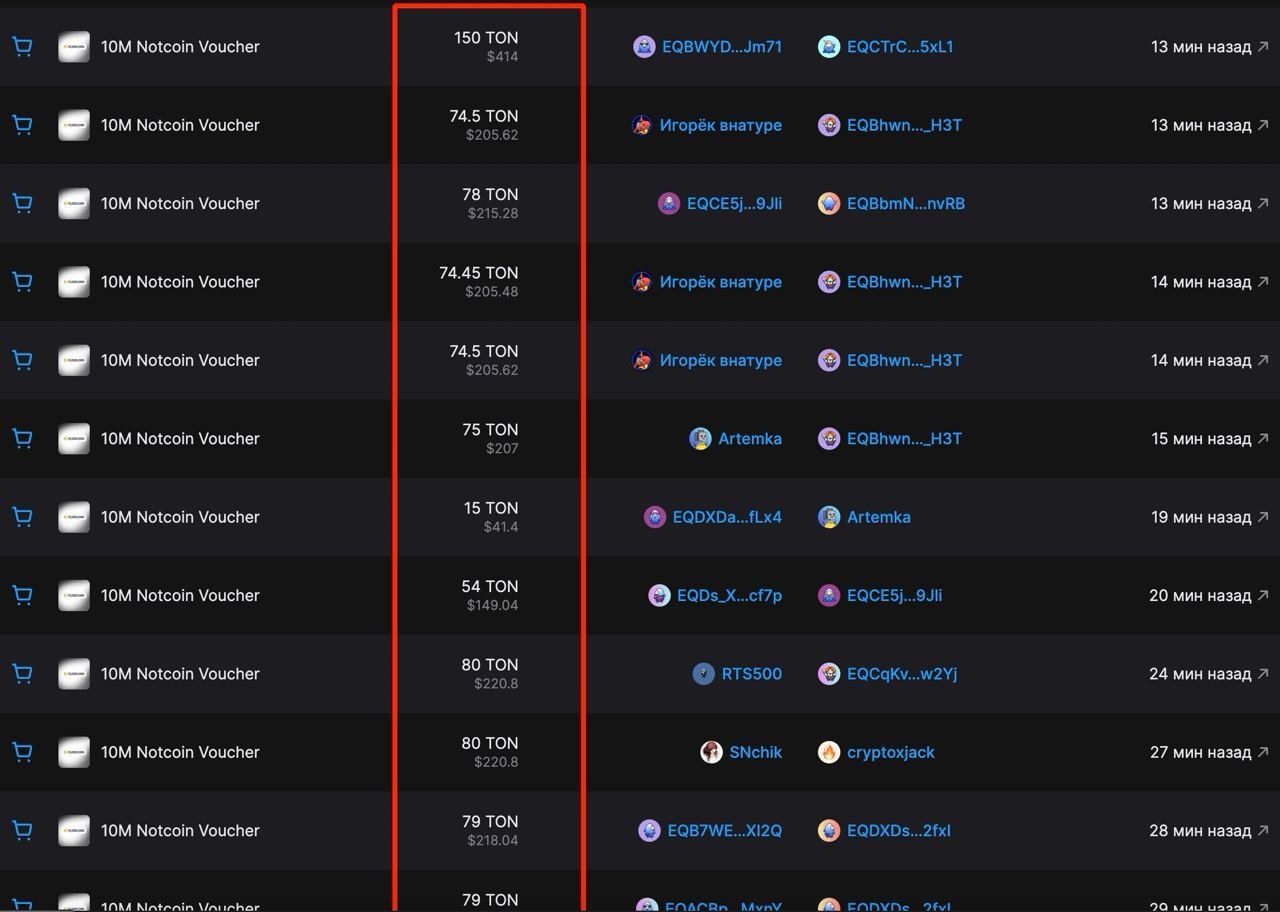Open buyer address EQCTrC...5xL1
This screenshot has height=912, width=1280.
click(899, 47)
